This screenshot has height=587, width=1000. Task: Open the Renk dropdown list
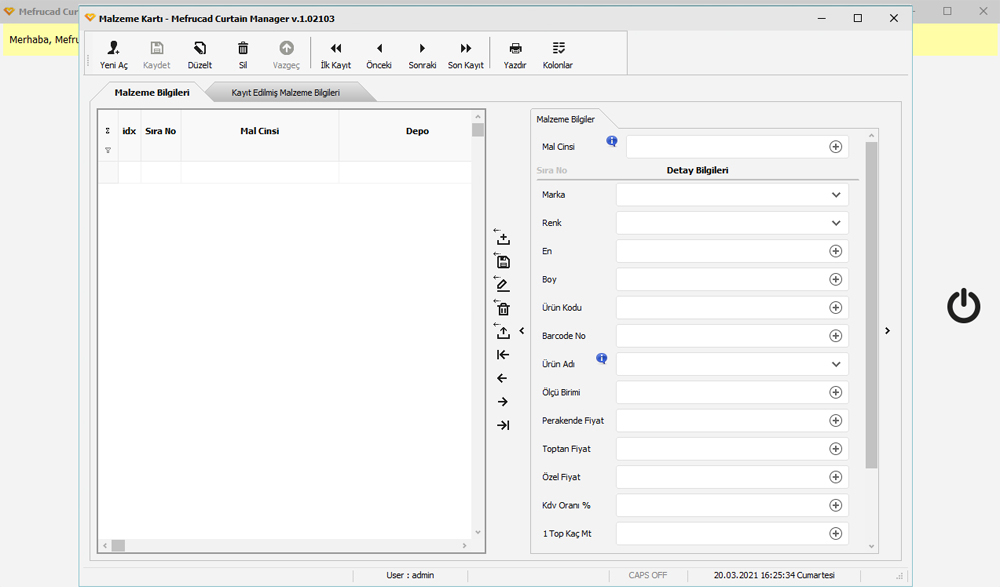[836, 223]
